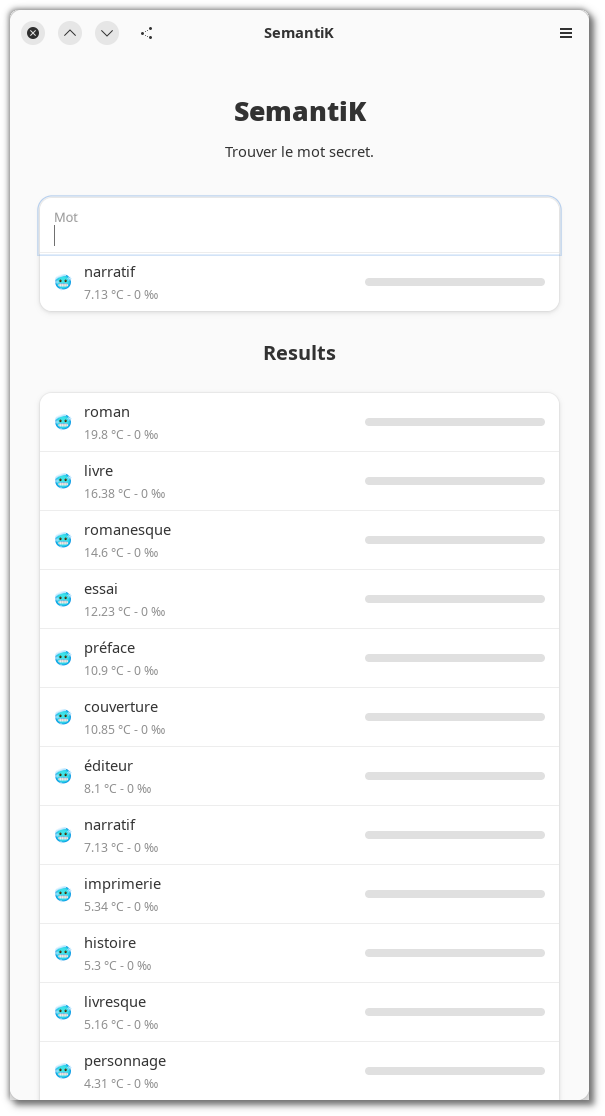Screen dimensions: 605x1116
Task: Click the progress bar for roman
Action: 454,422
